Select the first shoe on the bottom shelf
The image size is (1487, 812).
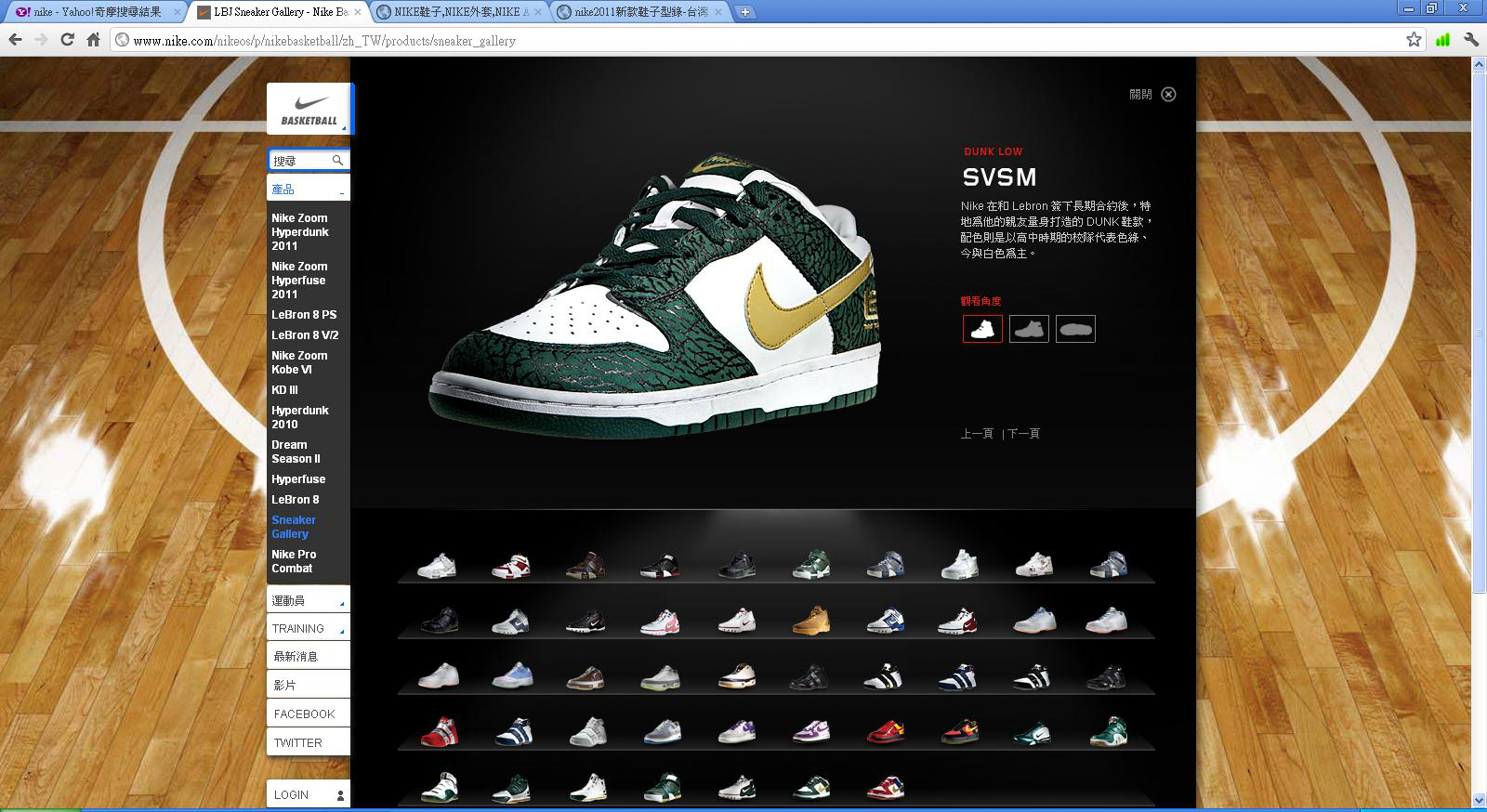[x=439, y=787]
